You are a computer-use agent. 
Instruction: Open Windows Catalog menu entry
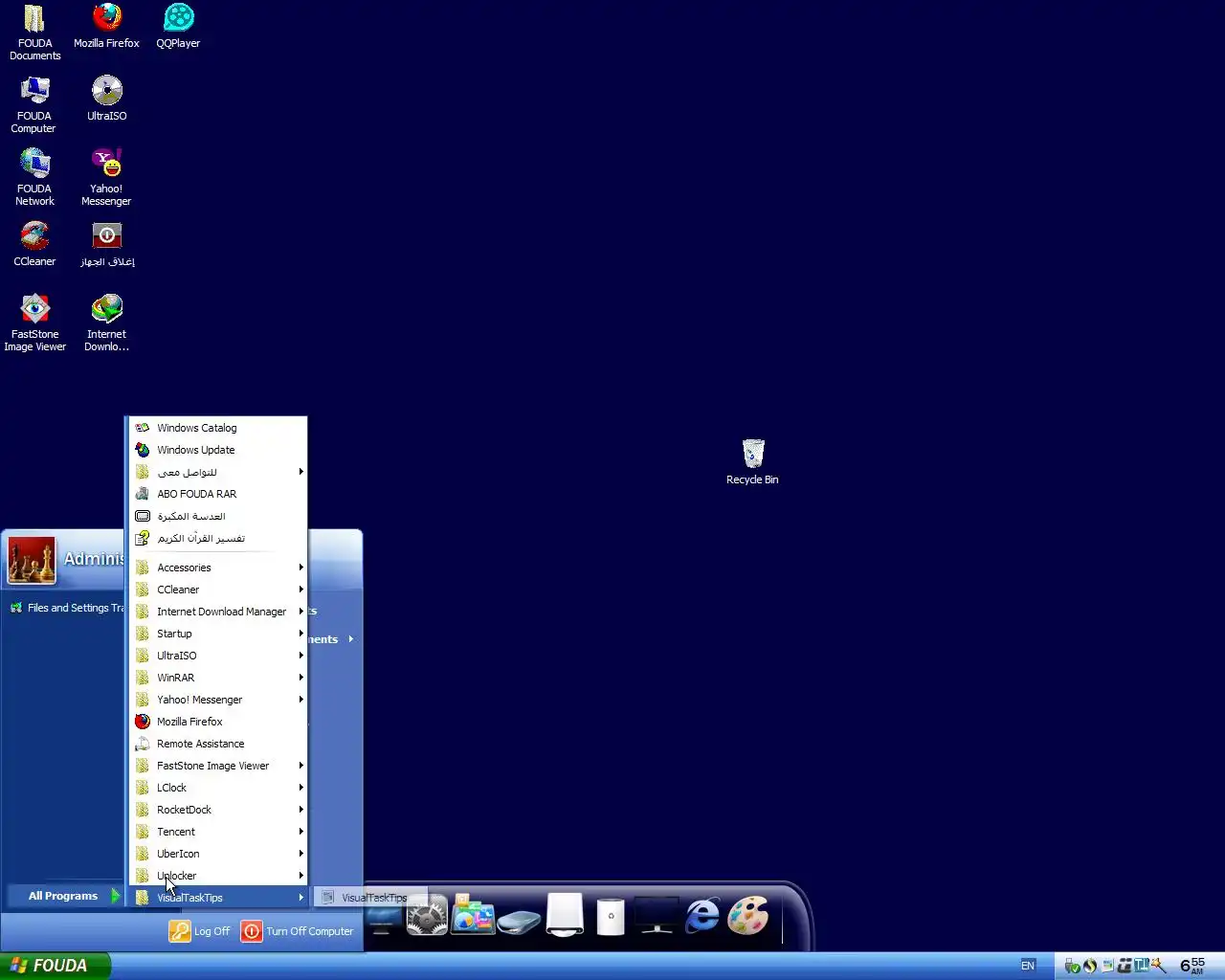coord(218,428)
